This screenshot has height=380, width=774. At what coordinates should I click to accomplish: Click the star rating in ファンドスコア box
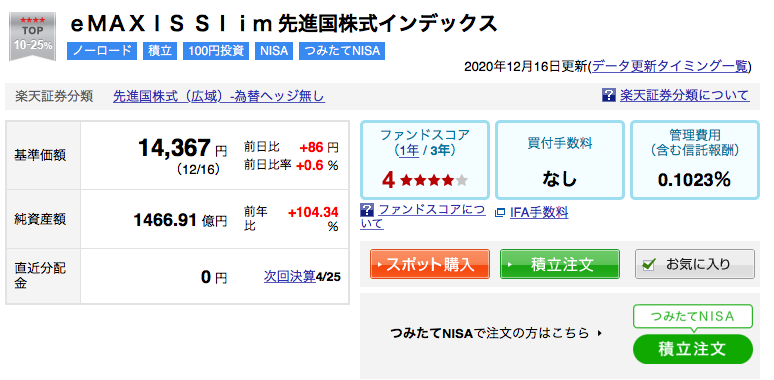[434, 181]
